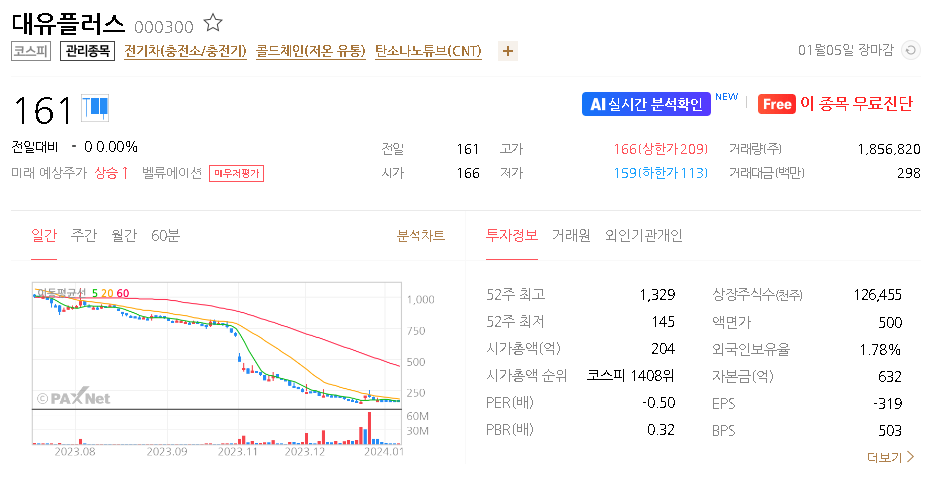Add 대유플러스 to favorites with star icon
The width and height of the screenshot is (925, 483).
[x=213, y=23]
